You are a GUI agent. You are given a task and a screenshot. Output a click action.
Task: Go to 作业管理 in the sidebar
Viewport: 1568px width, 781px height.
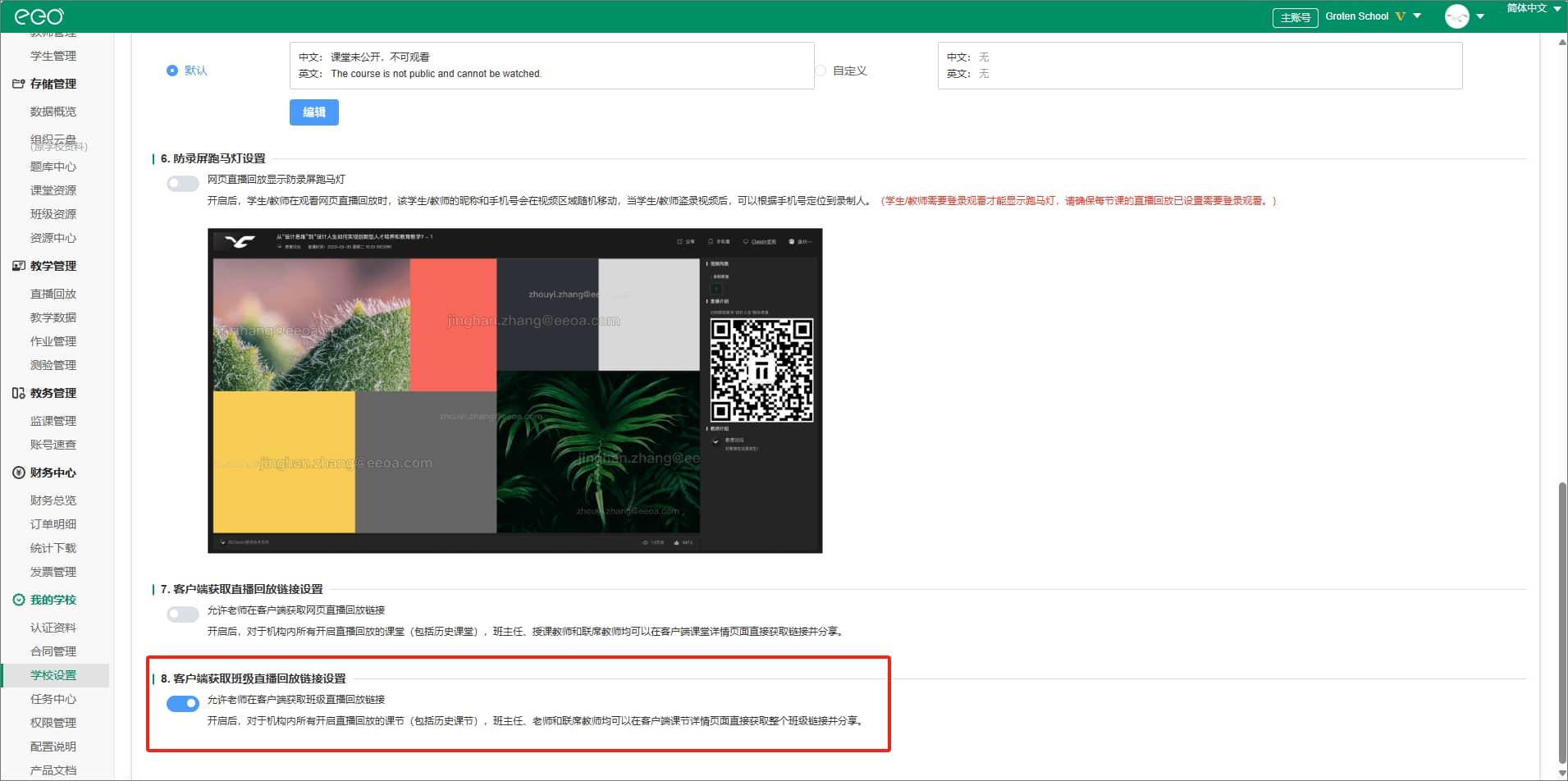[x=53, y=341]
